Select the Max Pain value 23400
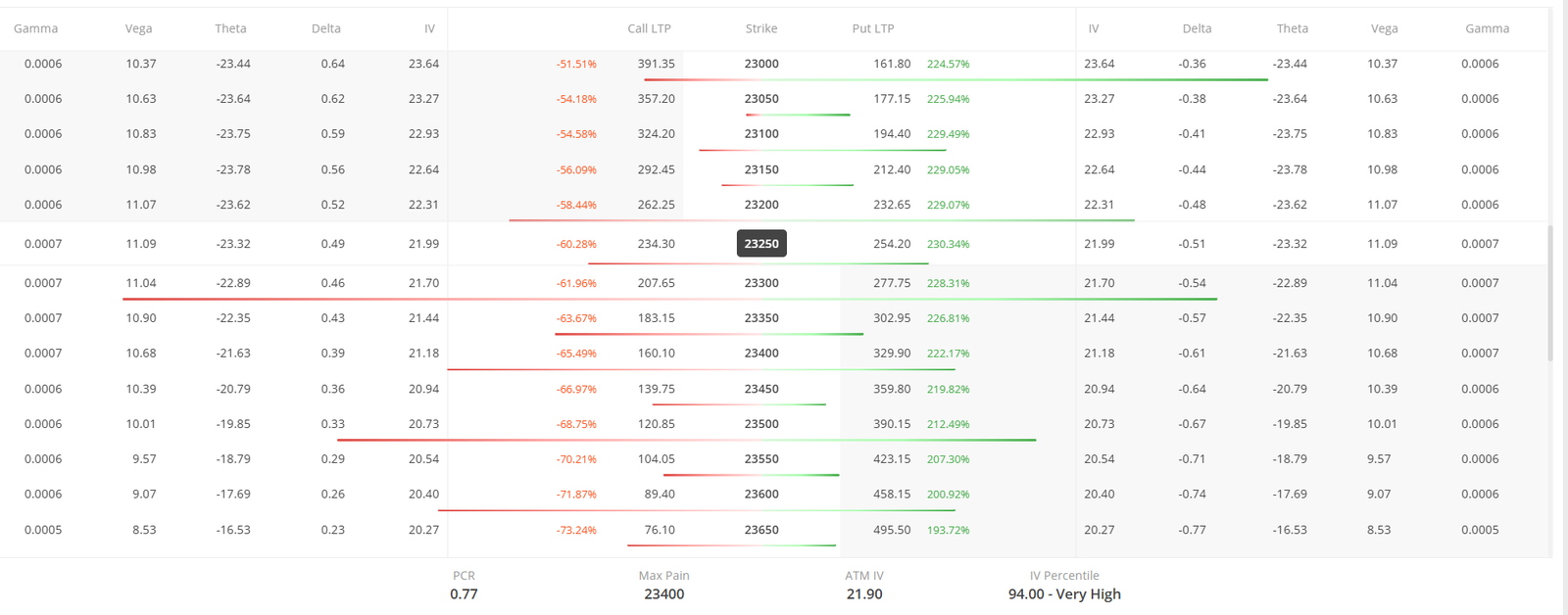Viewport: 1568px width, 615px height. point(663,593)
